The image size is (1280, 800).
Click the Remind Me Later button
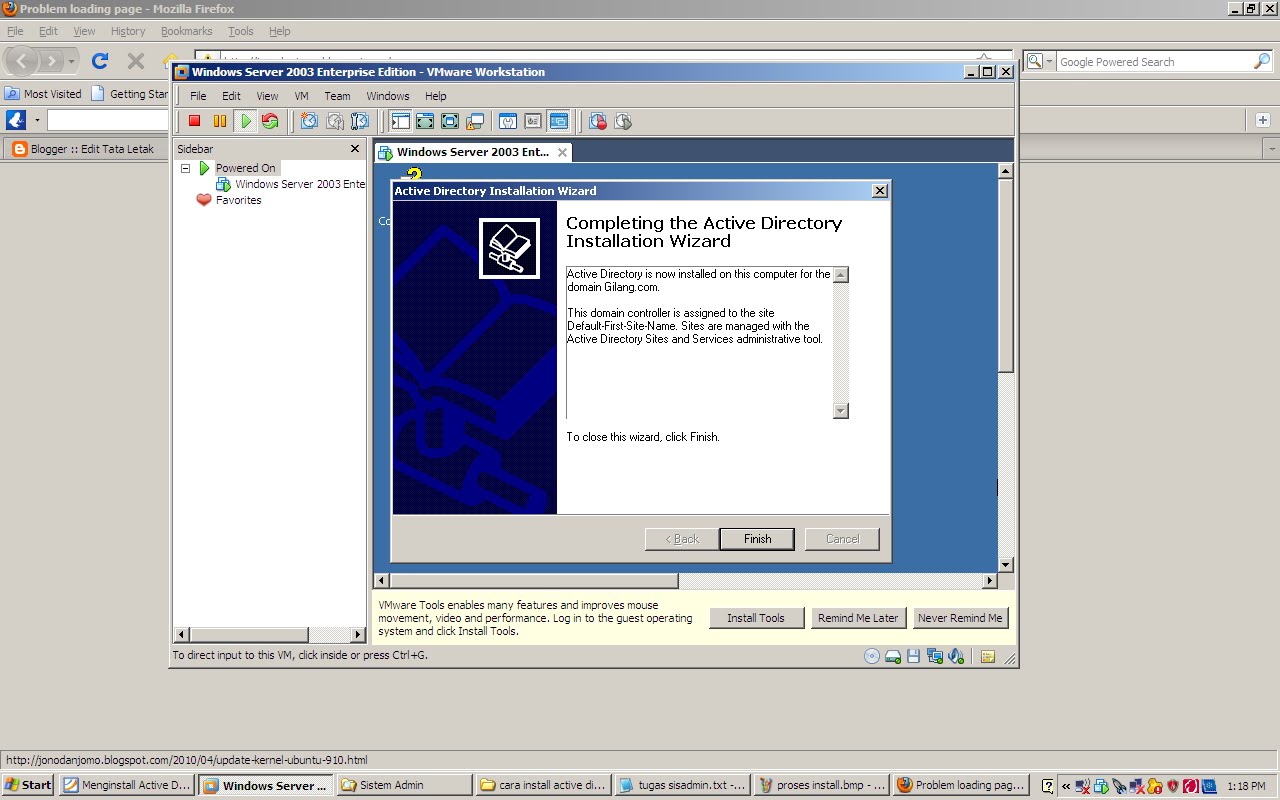[x=858, y=618]
